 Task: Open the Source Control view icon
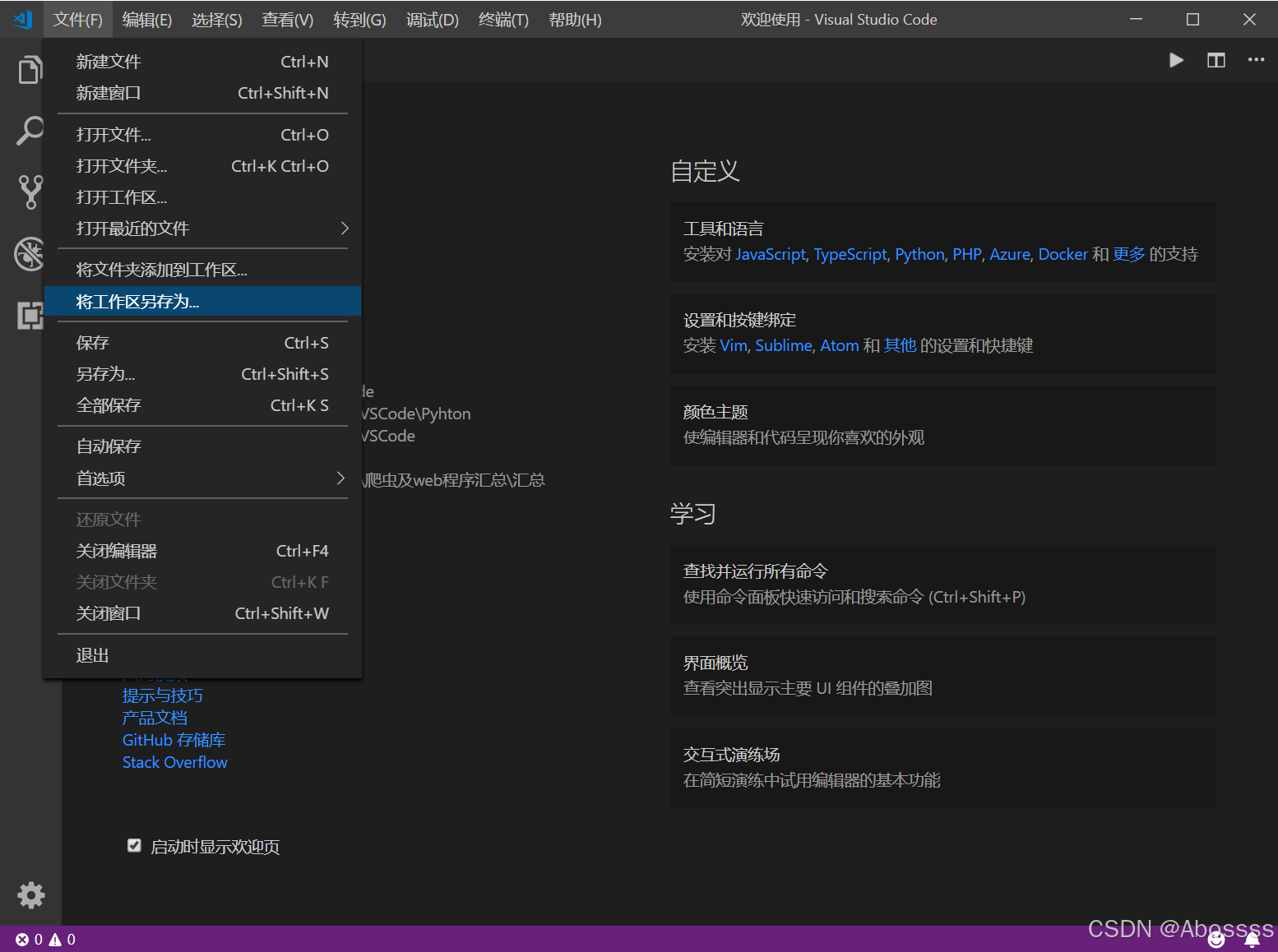30,192
